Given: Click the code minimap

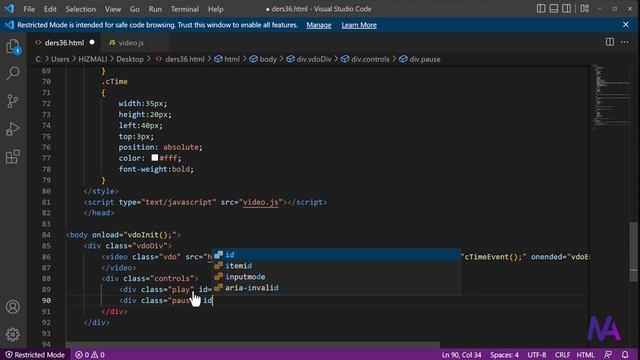Looking at the screenshot, I should [x=611, y=98].
